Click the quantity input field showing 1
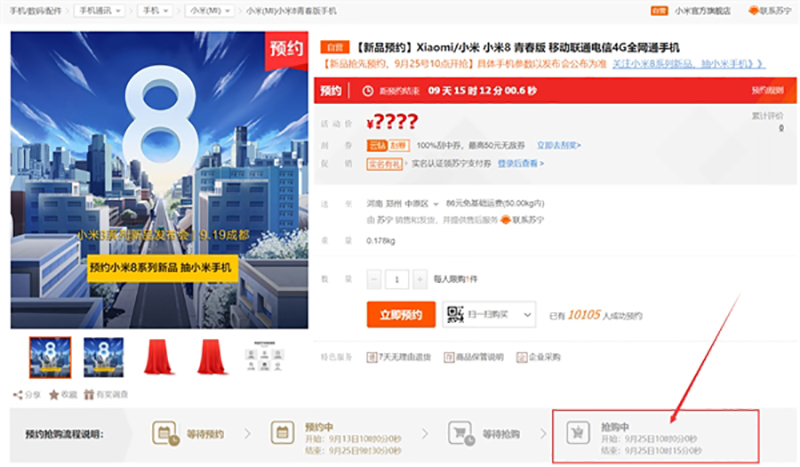 [x=397, y=279]
